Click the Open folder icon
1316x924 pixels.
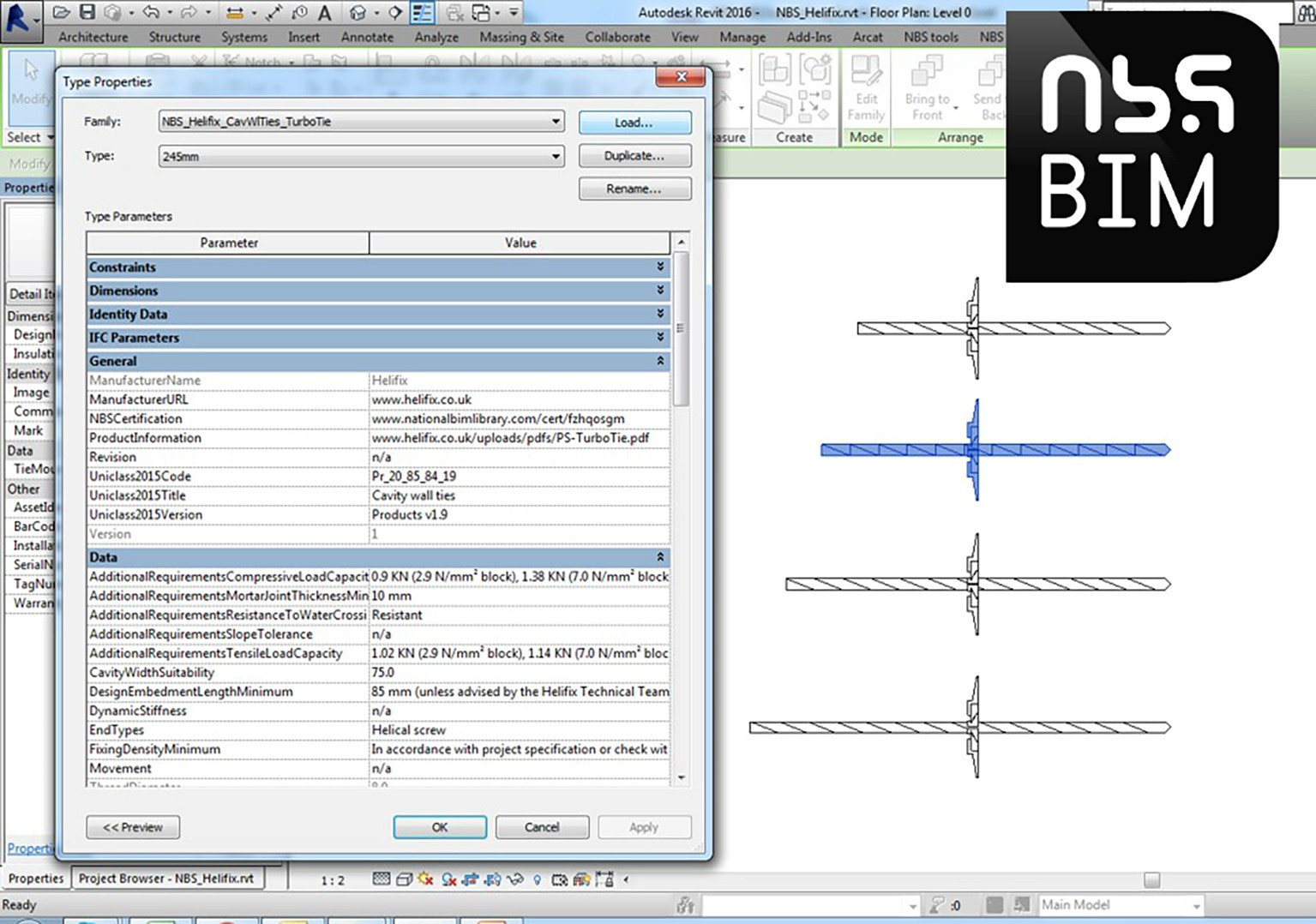(61, 12)
